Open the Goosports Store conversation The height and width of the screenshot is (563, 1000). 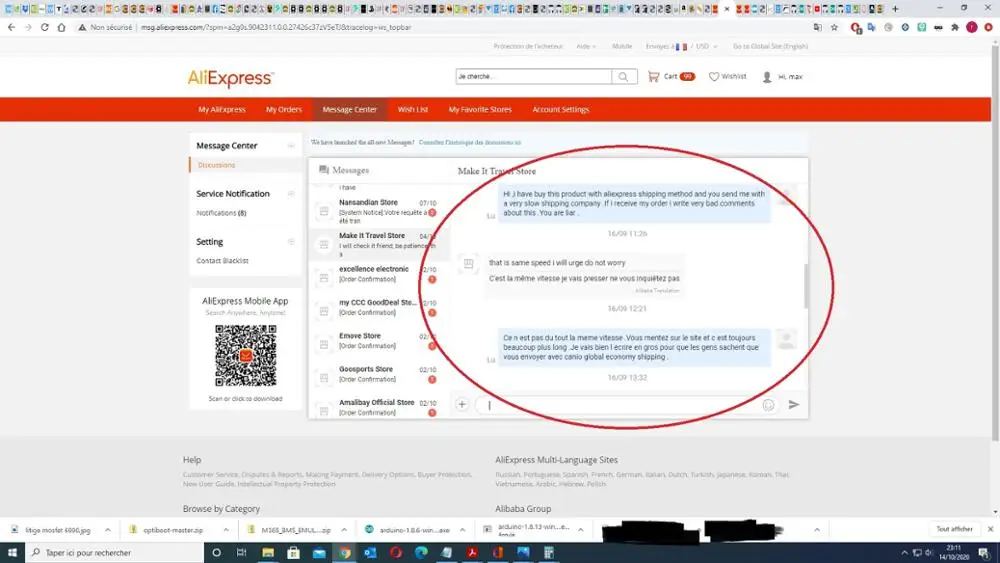pyautogui.click(x=378, y=377)
